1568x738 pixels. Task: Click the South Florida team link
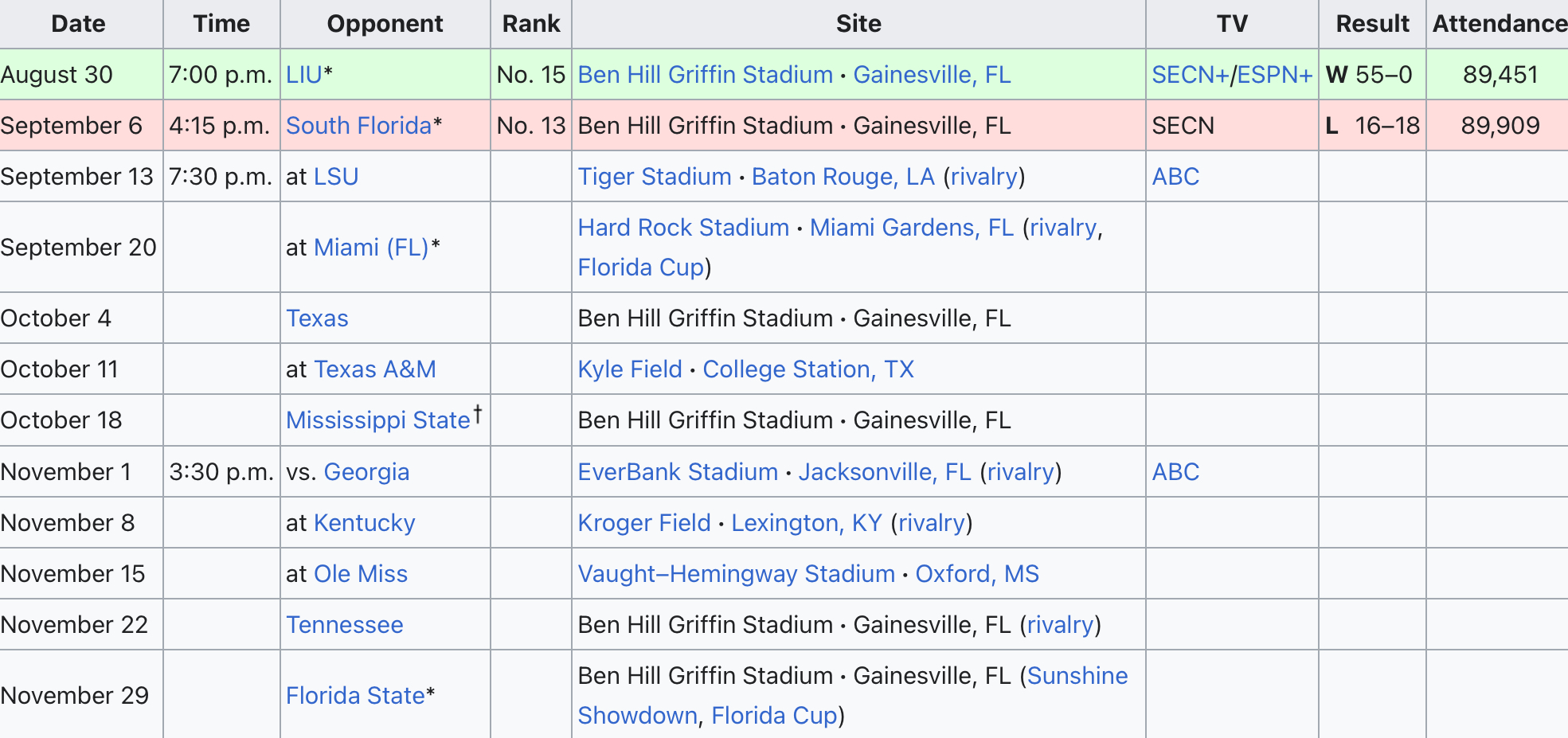click(x=358, y=126)
